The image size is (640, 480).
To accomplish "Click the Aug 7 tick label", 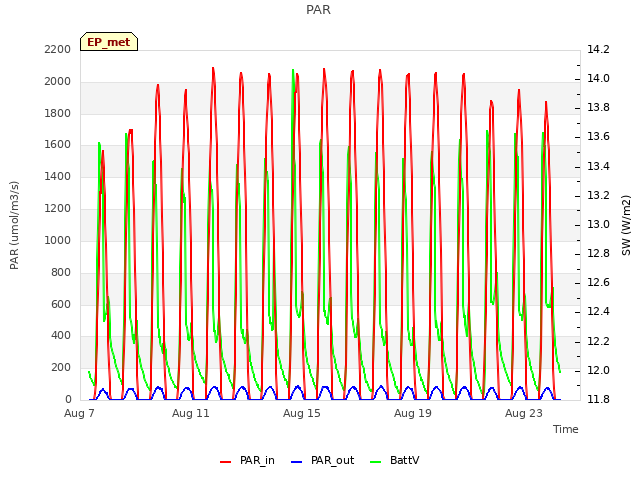I will pyautogui.click(x=79, y=413).
